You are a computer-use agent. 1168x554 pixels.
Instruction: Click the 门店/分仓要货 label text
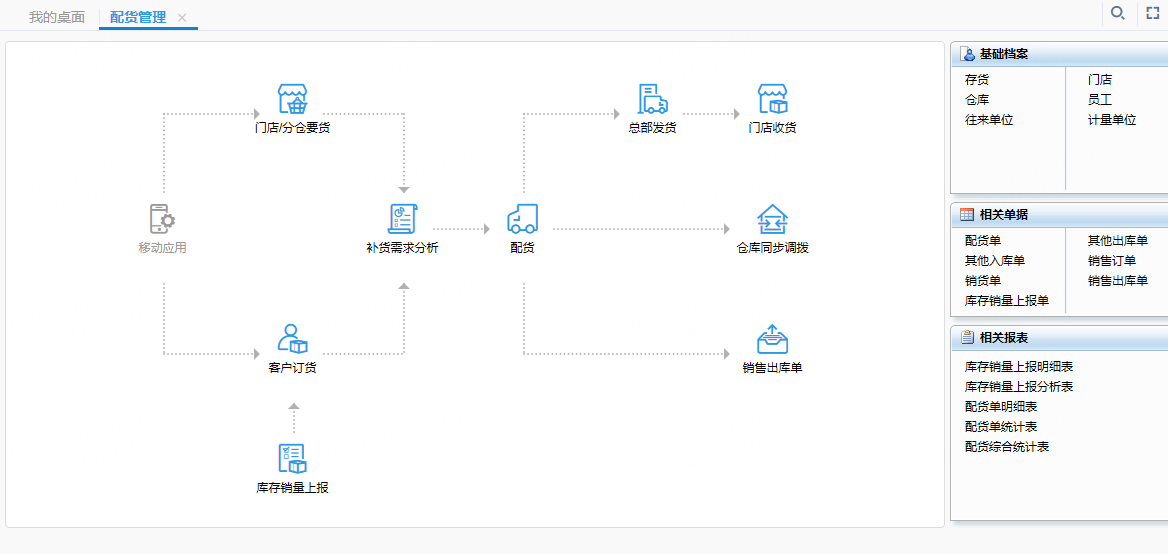point(293,128)
